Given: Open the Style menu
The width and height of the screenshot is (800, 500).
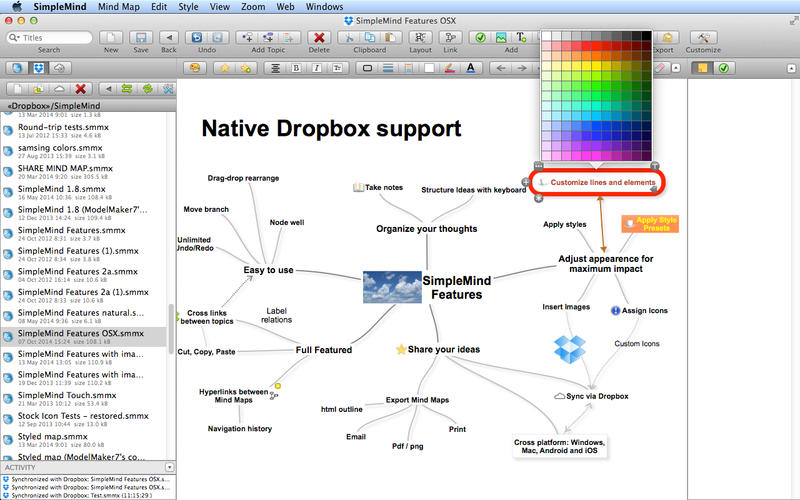Looking at the screenshot, I should 188,6.
